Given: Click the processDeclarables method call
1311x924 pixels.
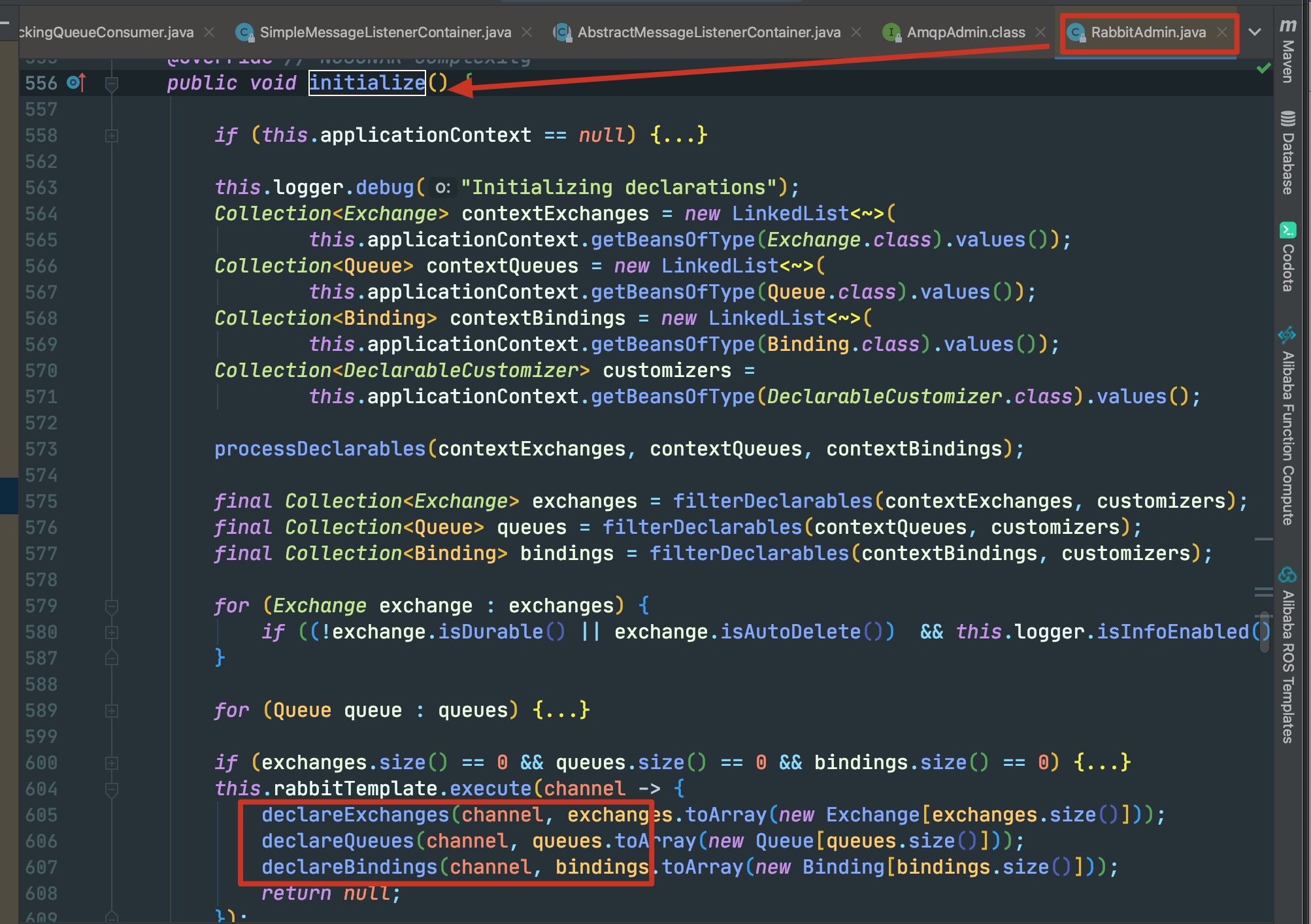Looking at the screenshot, I should click(x=320, y=449).
